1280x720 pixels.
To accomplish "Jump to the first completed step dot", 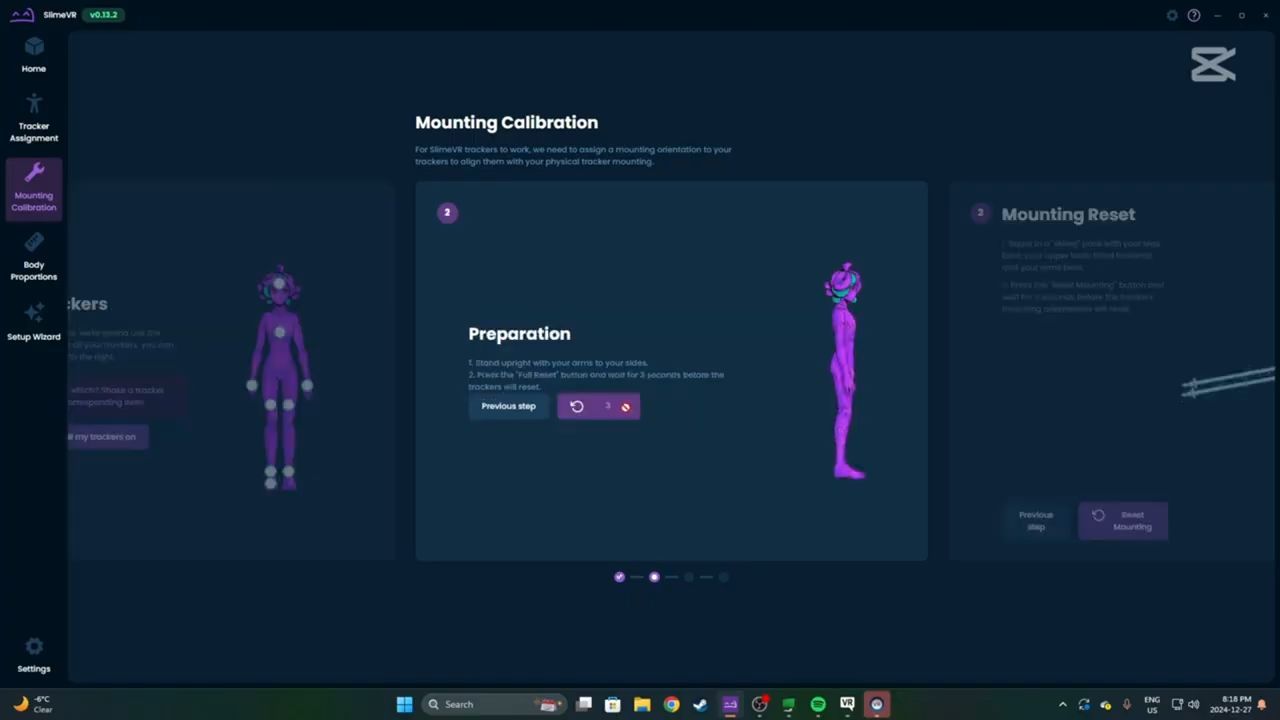I will pyautogui.click(x=619, y=577).
